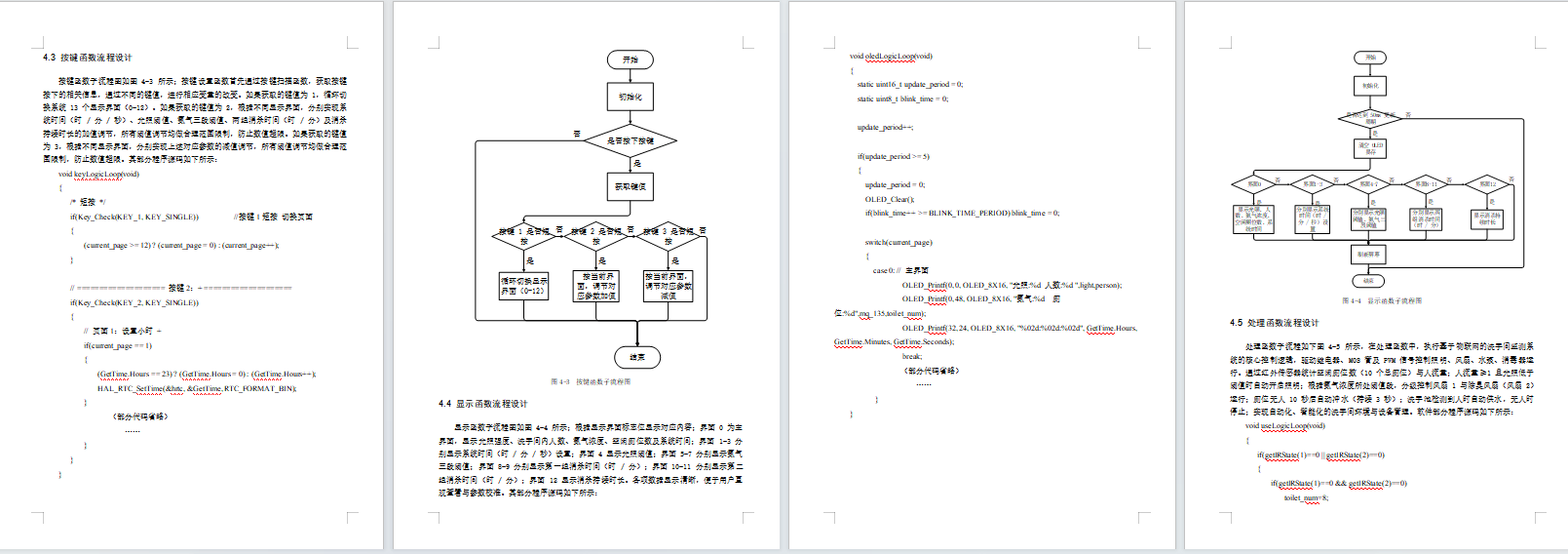Image resolution: width=1568 pixels, height=554 pixels.
Task: Click the '清空 OLED 显存' flowchart box
Action: 1370,148
